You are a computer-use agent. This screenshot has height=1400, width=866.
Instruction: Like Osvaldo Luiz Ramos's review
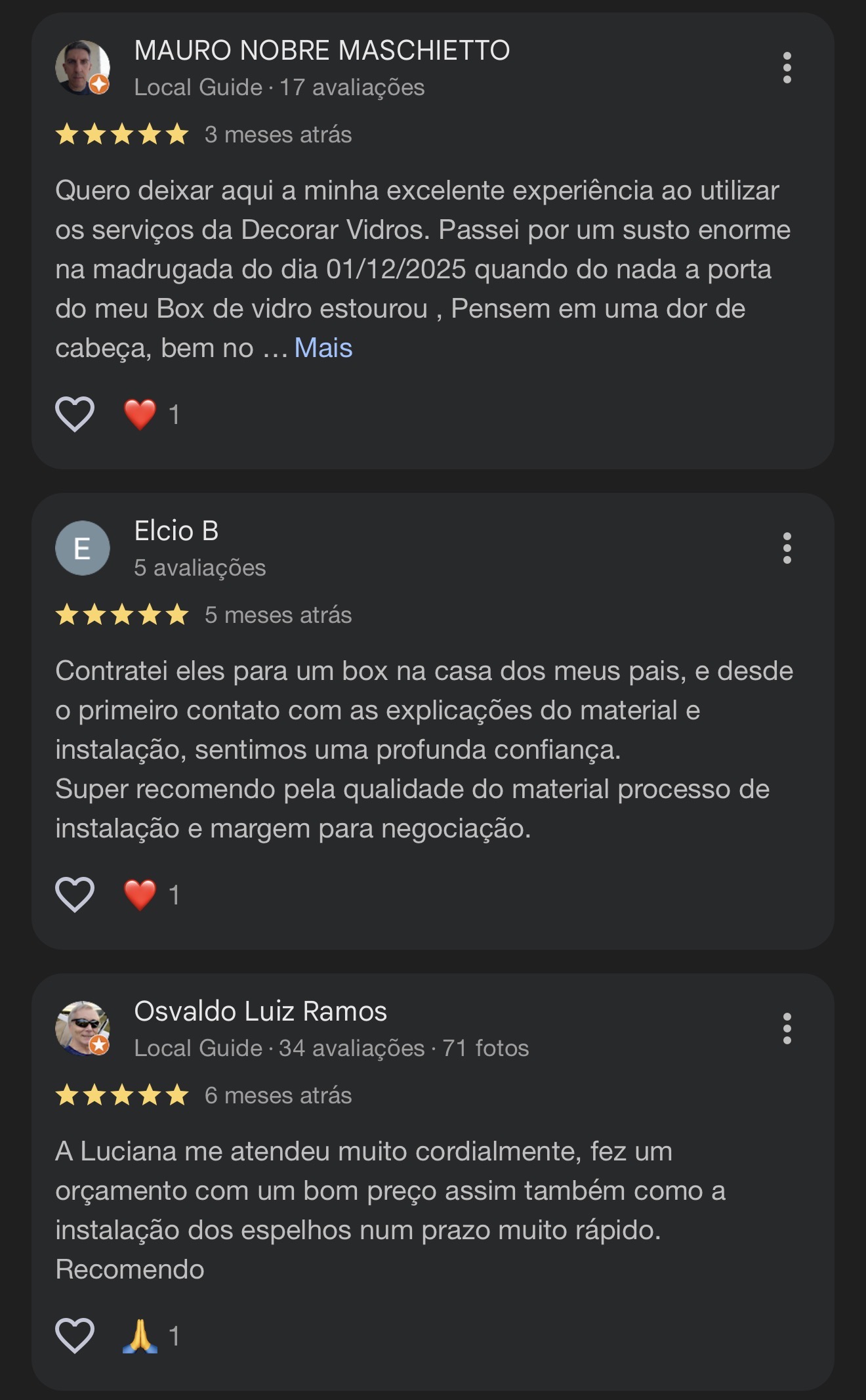[x=75, y=1336]
